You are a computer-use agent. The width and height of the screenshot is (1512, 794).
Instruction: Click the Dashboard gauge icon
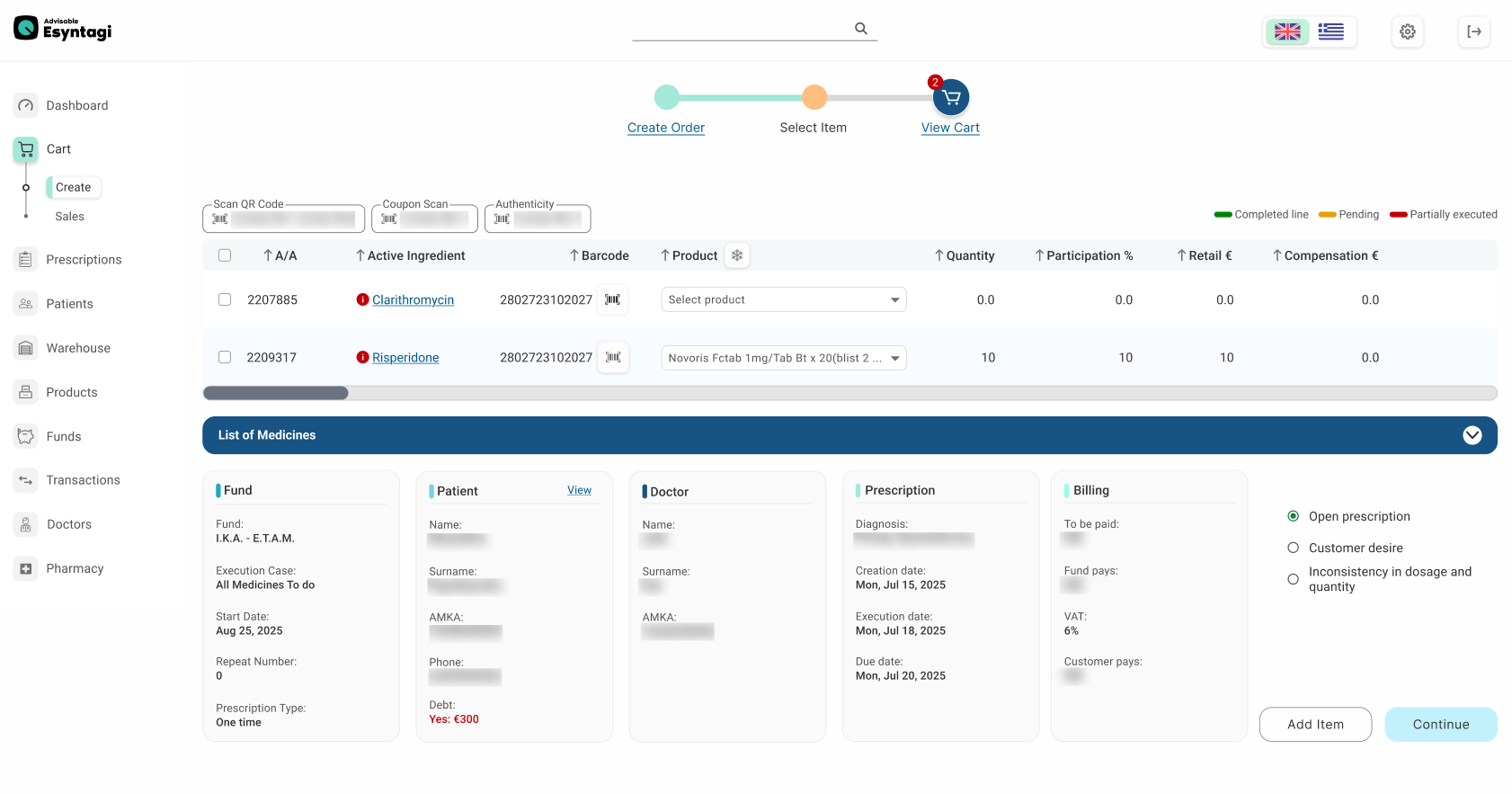26,105
